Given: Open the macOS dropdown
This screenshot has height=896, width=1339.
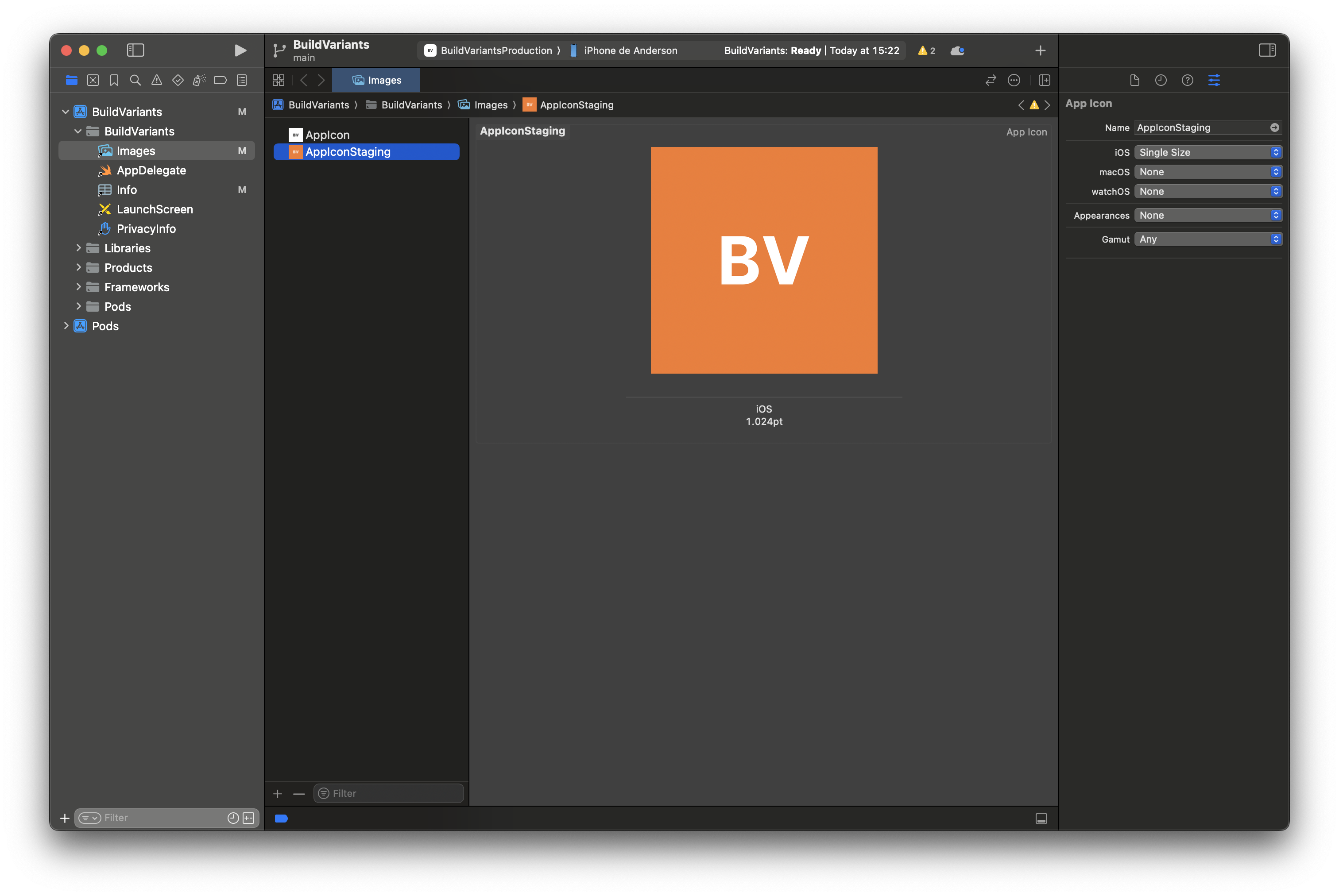Looking at the screenshot, I should 1208,171.
